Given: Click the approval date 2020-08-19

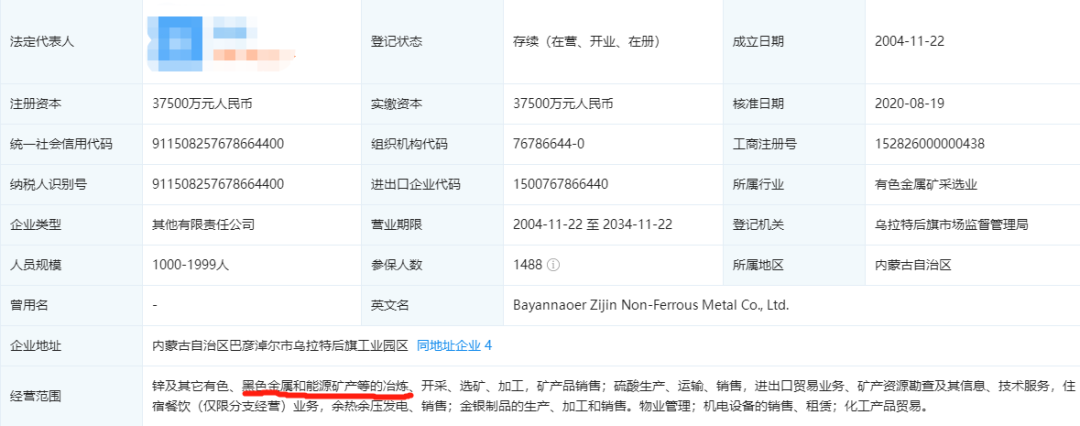Looking at the screenshot, I should (909, 104).
